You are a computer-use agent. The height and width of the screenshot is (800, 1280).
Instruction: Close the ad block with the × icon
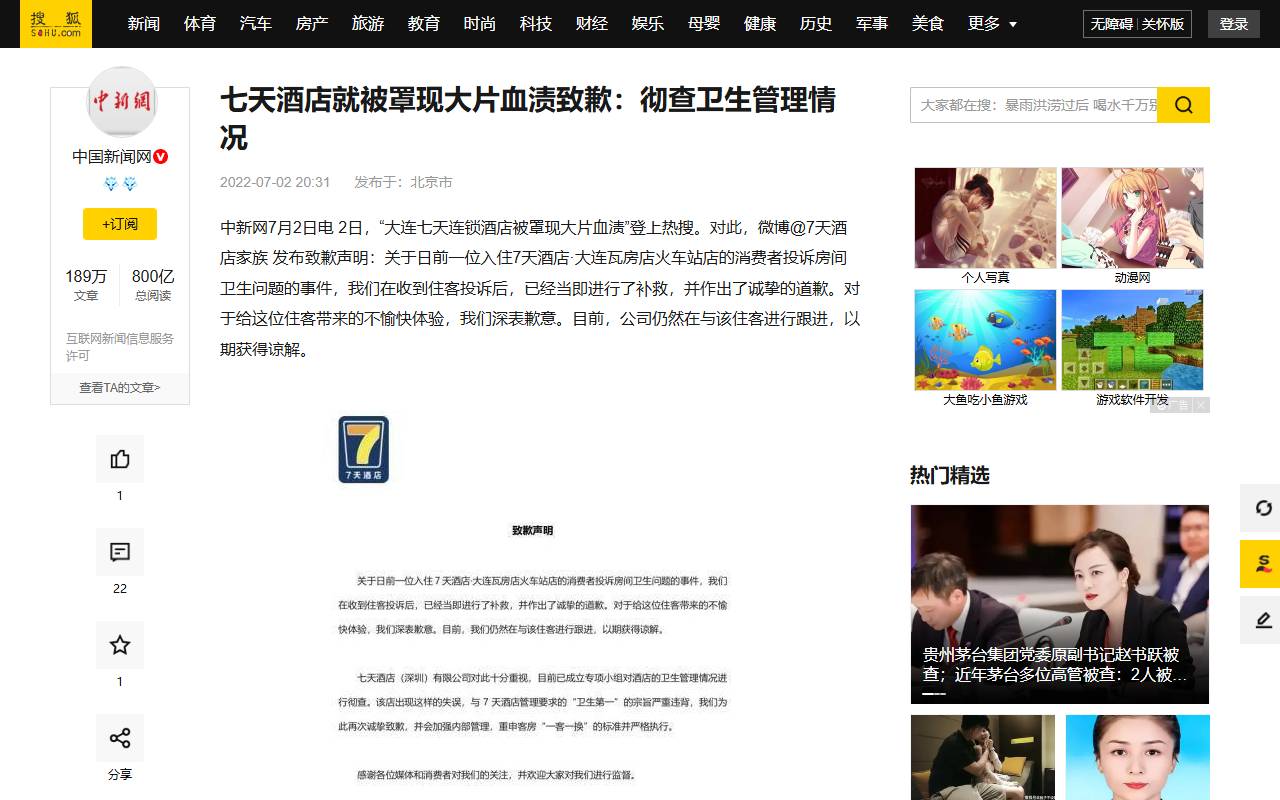click(1201, 405)
